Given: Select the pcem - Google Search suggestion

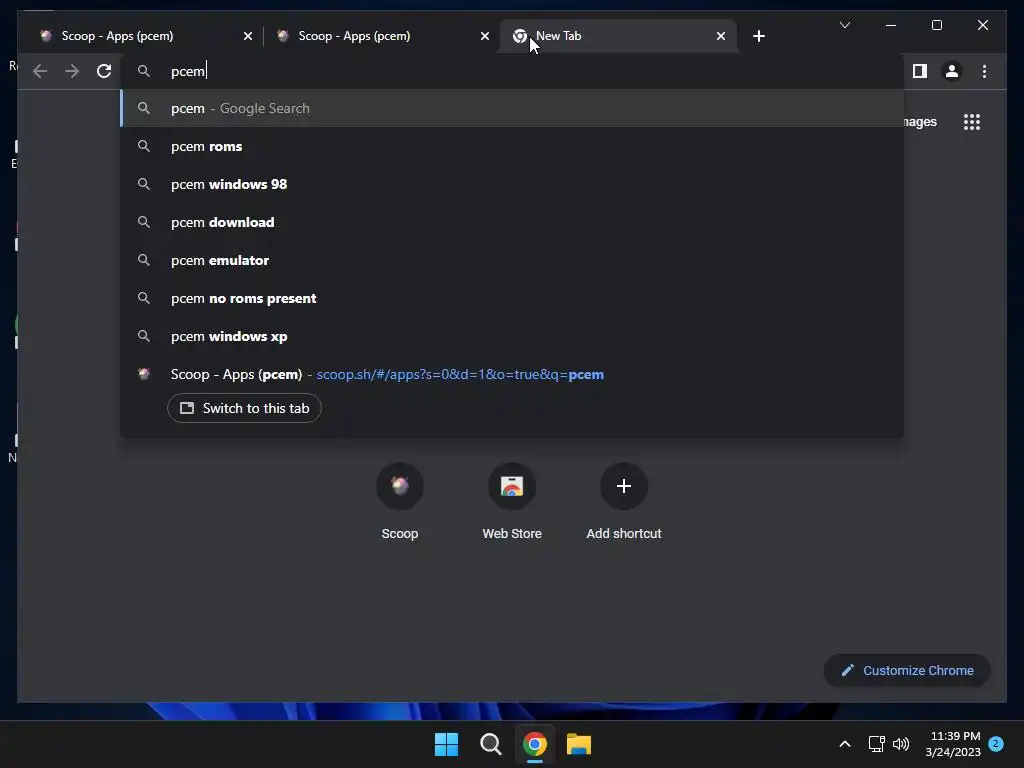Looking at the screenshot, I should pos(512,108).
